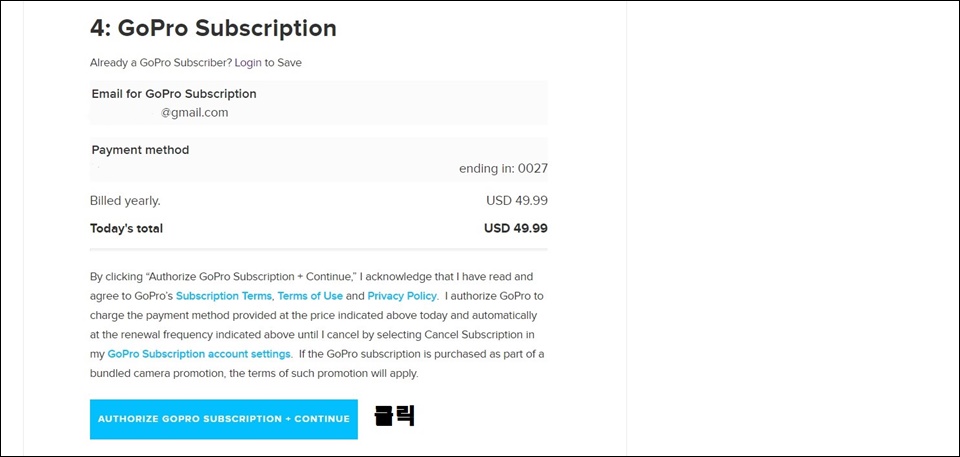
Task: Click the 'Billed yearly.' label
Action: [125, 200]
